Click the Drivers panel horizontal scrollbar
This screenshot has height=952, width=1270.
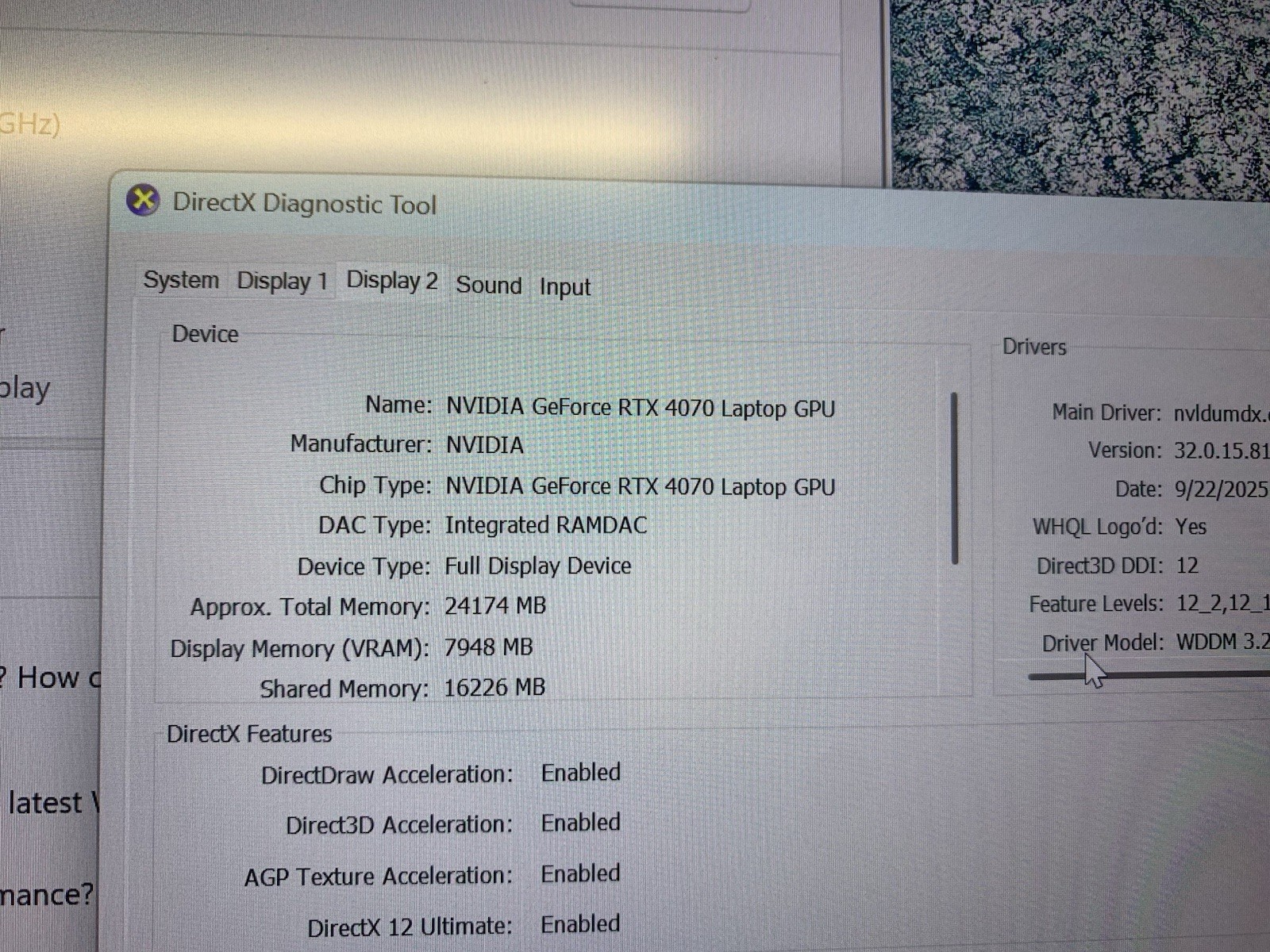pyautogui.click(x=1149, y=675)
